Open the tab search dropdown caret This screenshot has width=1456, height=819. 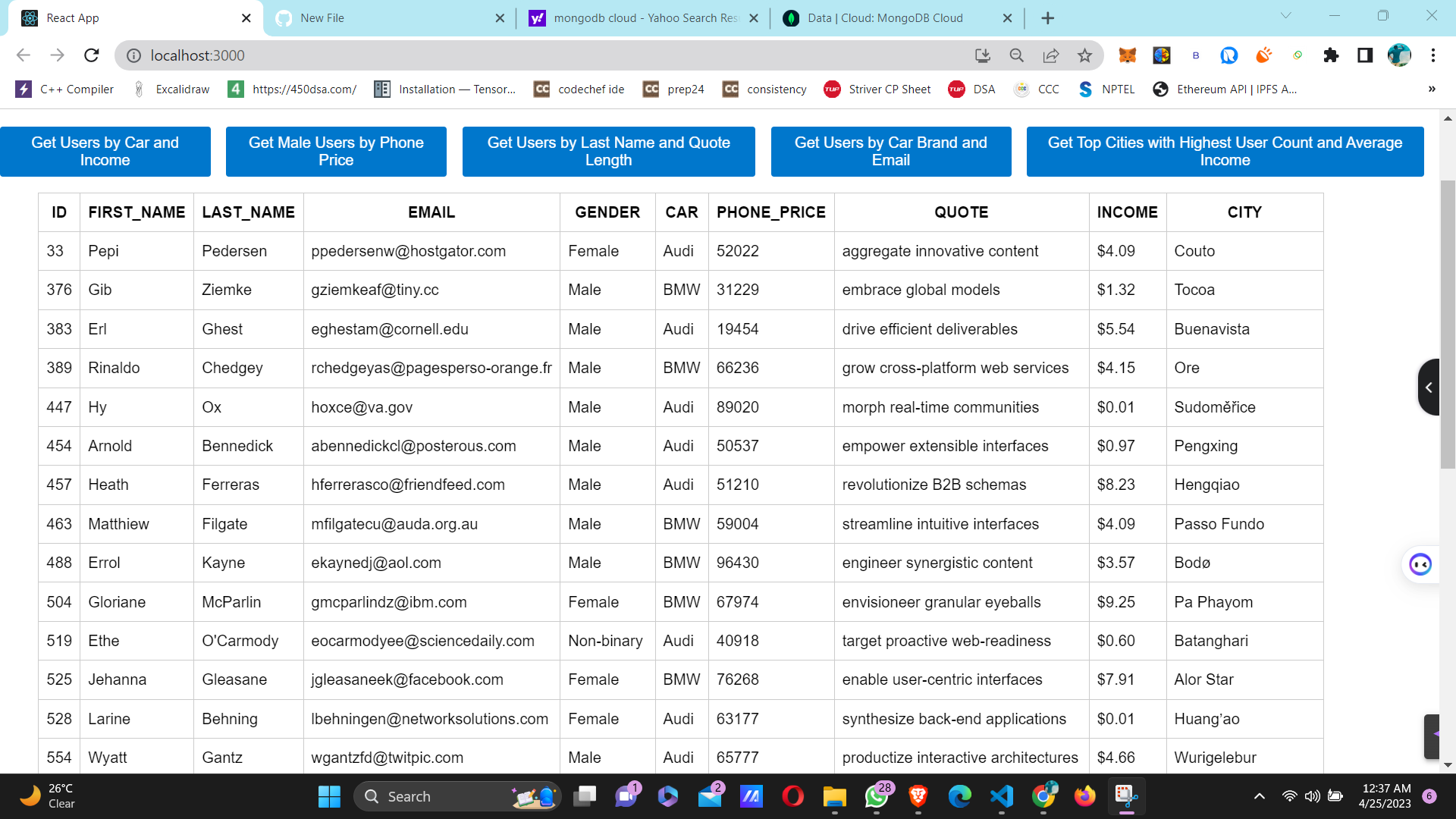pyautogui.click(x=1285, y=17)
